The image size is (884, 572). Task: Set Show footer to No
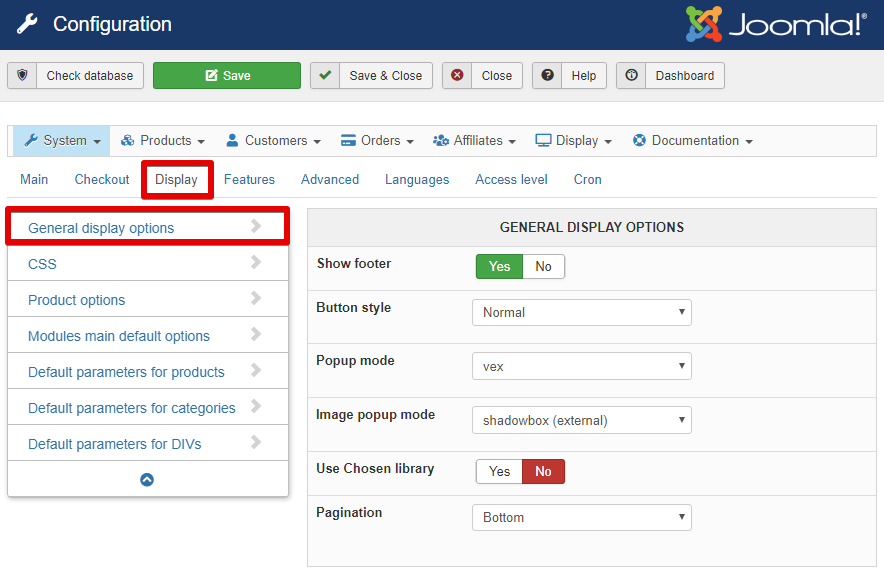point(543,267)
